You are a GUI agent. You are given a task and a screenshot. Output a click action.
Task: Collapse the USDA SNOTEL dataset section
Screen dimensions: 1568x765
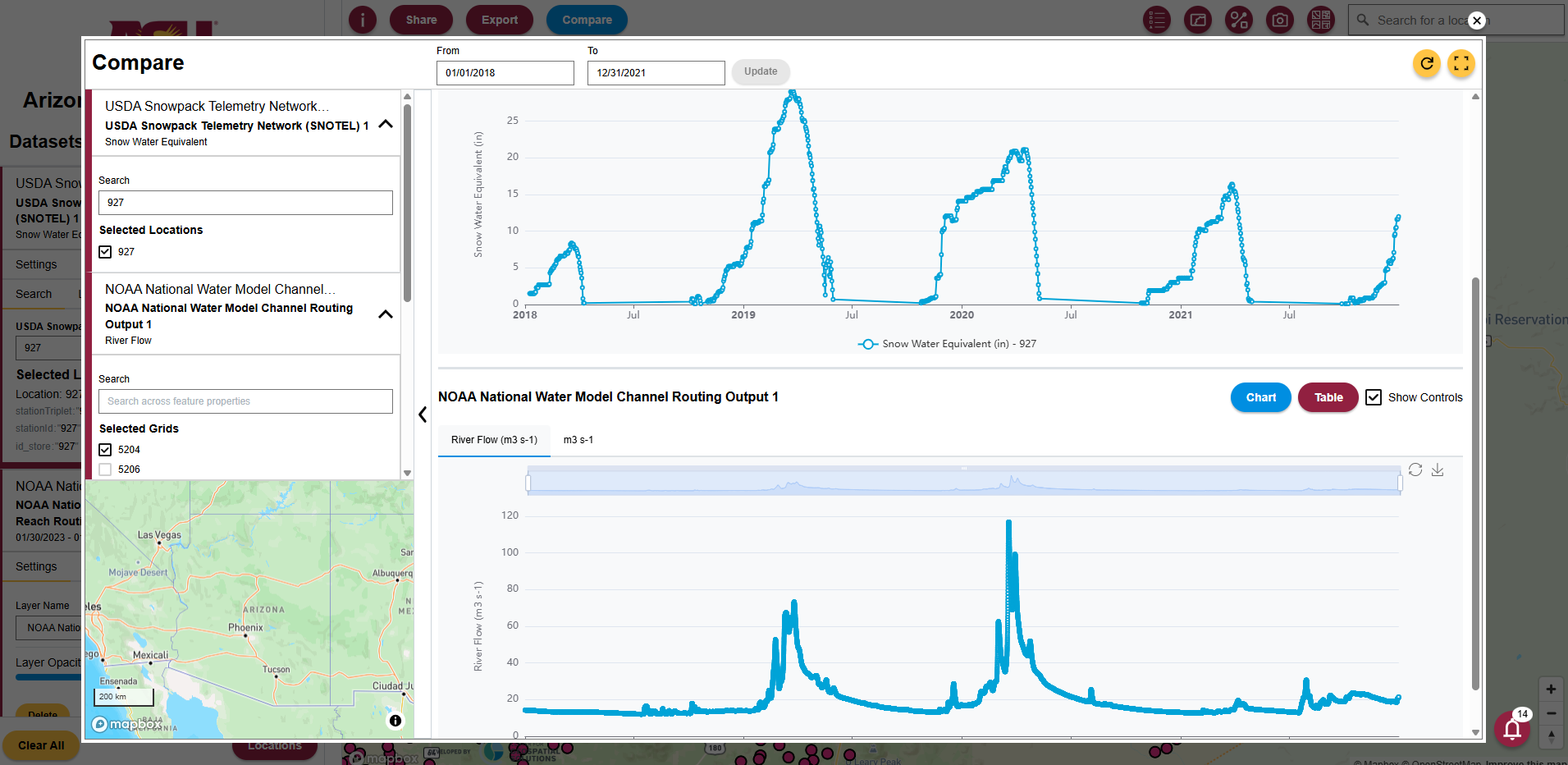pos(386,124)
